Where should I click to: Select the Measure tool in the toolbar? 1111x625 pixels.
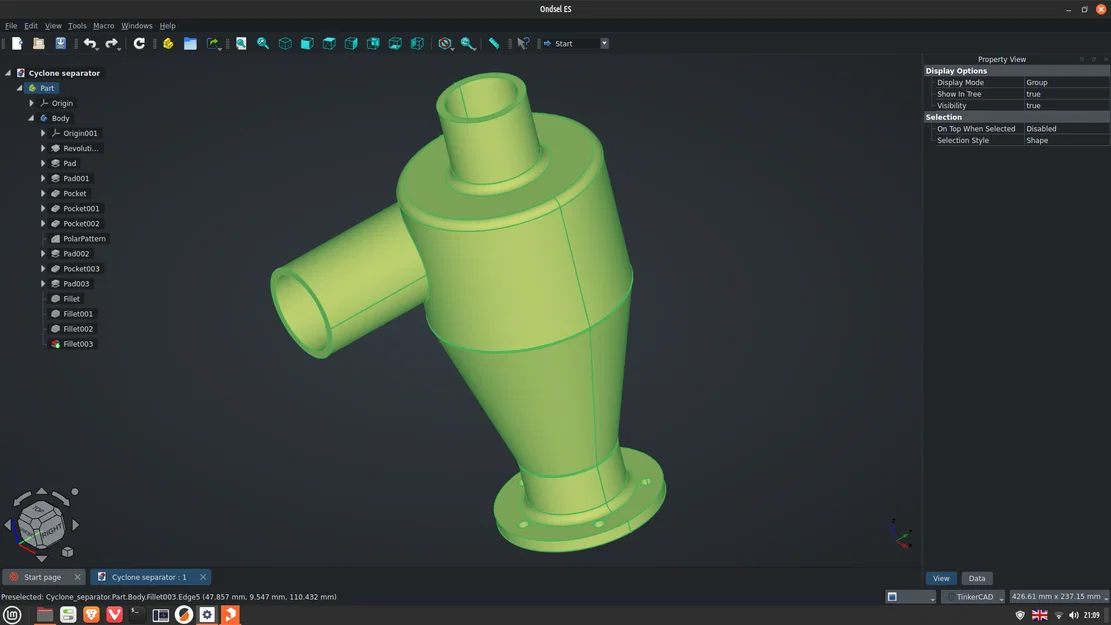tap(493, 43)
